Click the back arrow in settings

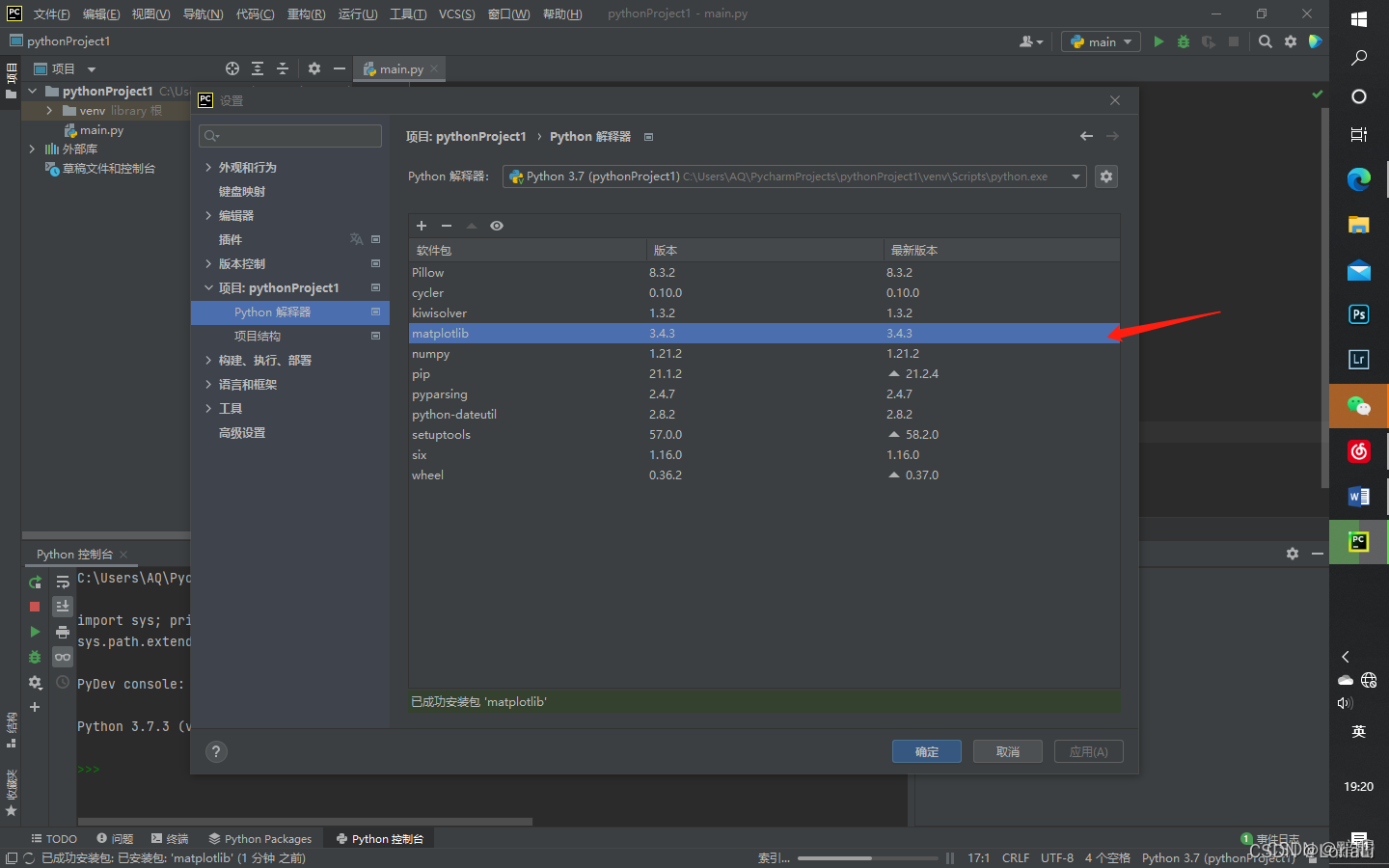[1087, 136]
